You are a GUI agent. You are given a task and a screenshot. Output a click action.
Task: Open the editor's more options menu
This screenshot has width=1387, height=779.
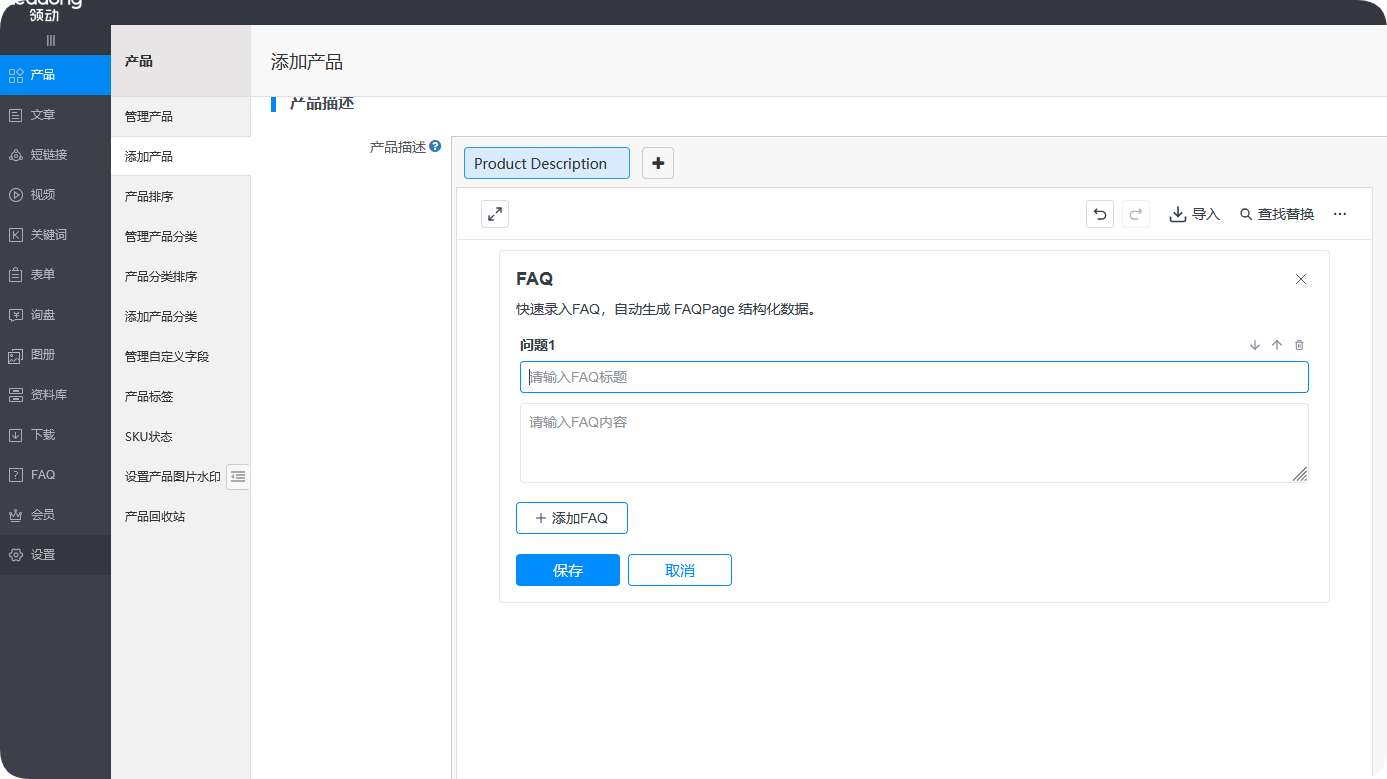(1340, 214)
